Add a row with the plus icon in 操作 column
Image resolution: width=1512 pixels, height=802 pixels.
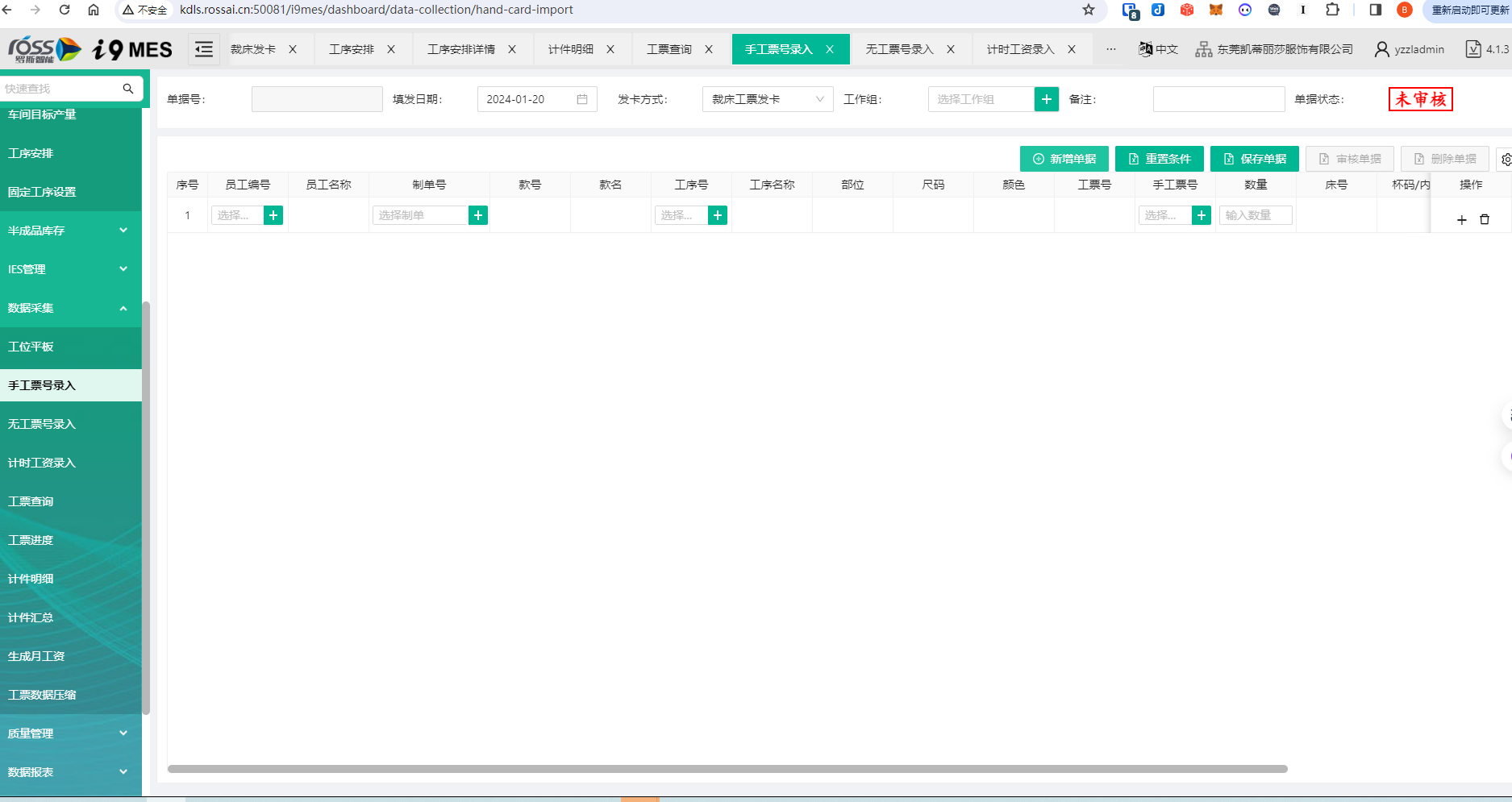[x=1462, y=219]
